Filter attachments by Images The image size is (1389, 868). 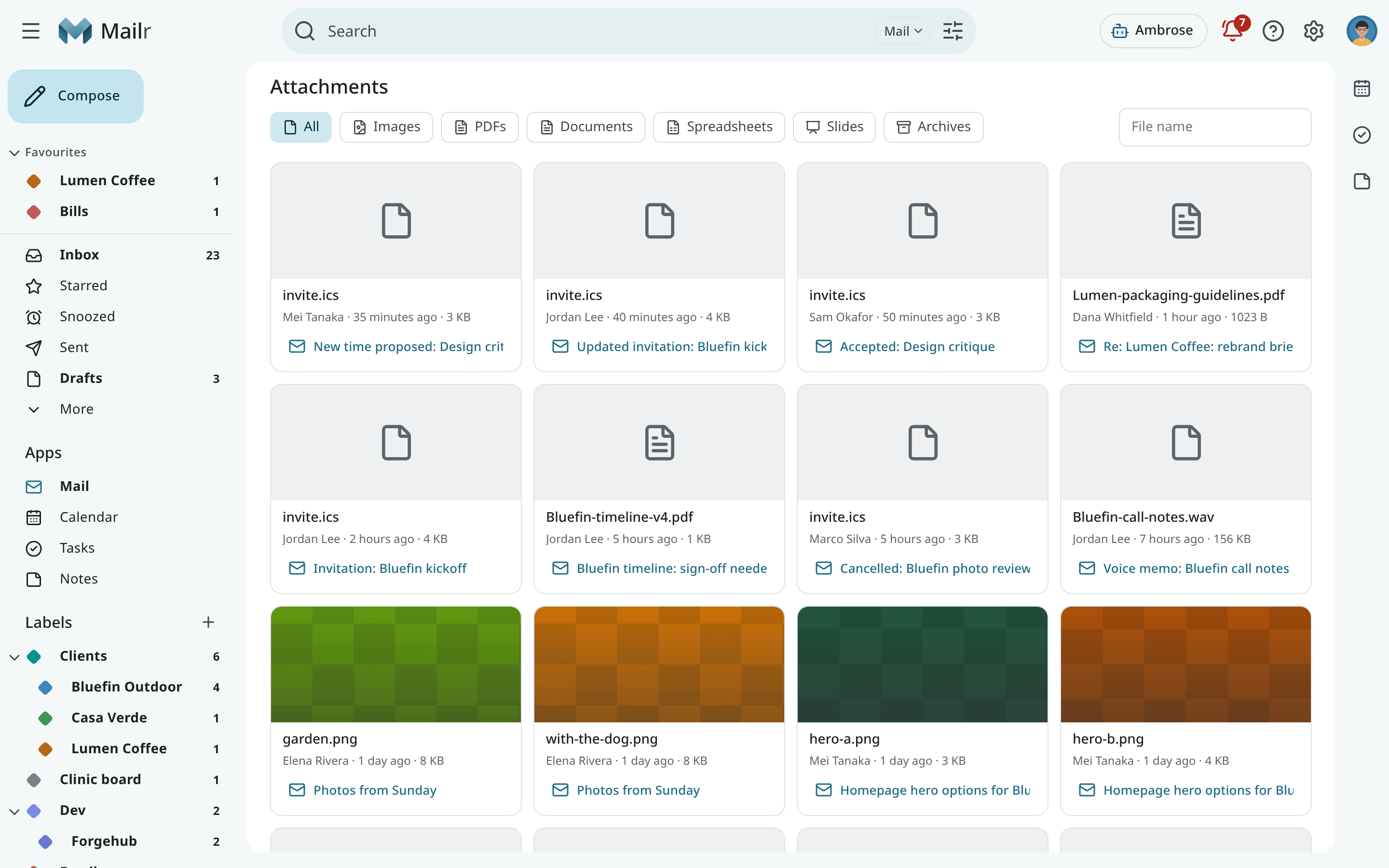point(386,127)
